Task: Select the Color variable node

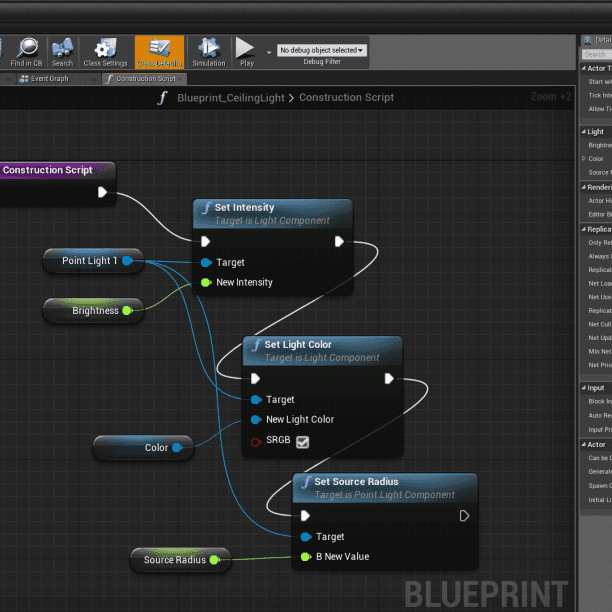Action: point(143,447)
